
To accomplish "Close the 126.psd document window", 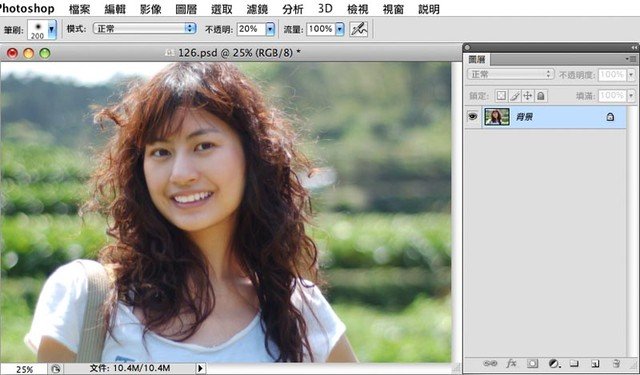I will click(x=12, y=53).
